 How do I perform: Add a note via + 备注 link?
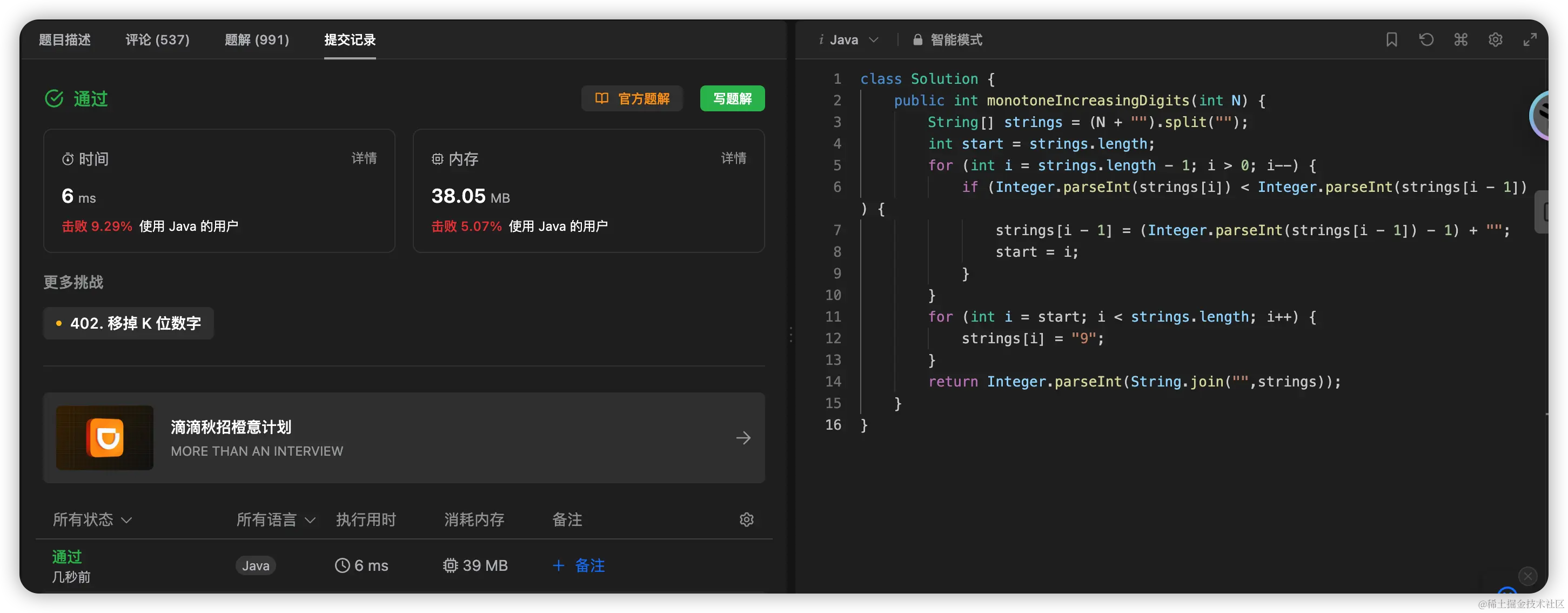coord(578,565)
